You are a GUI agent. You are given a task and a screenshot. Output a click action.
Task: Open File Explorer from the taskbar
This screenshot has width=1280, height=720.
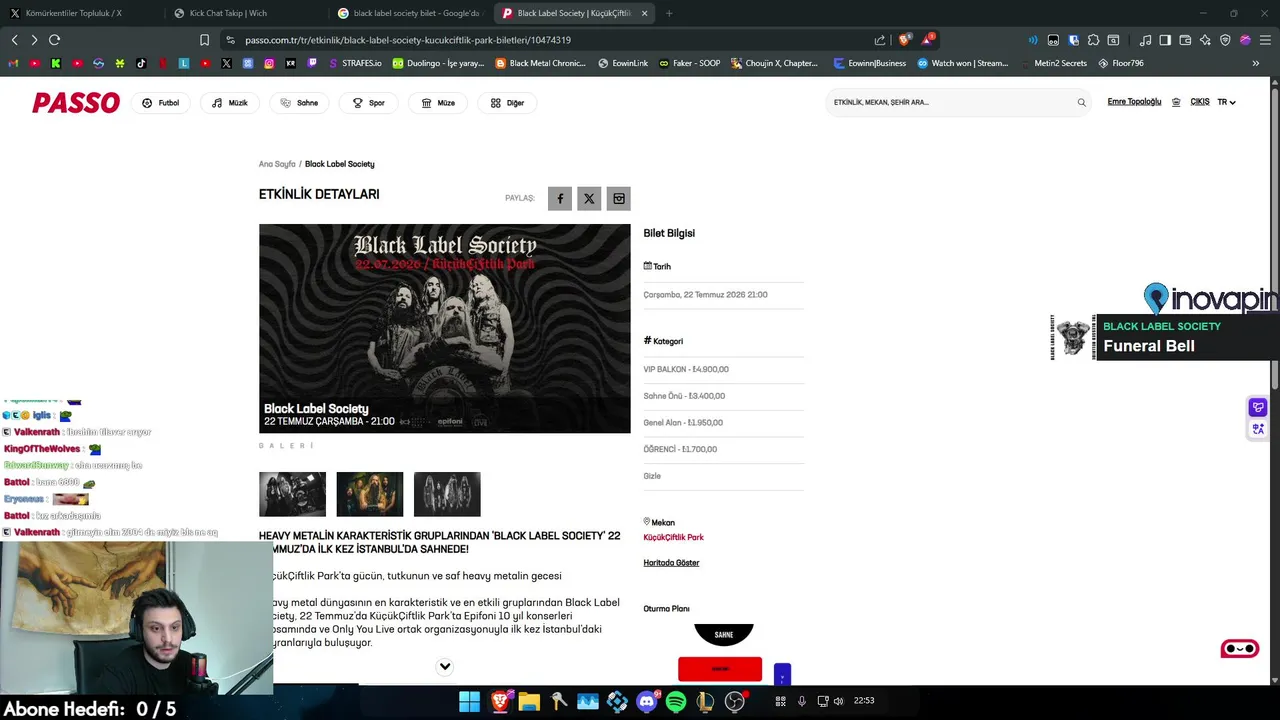click(x=529, y=701)
